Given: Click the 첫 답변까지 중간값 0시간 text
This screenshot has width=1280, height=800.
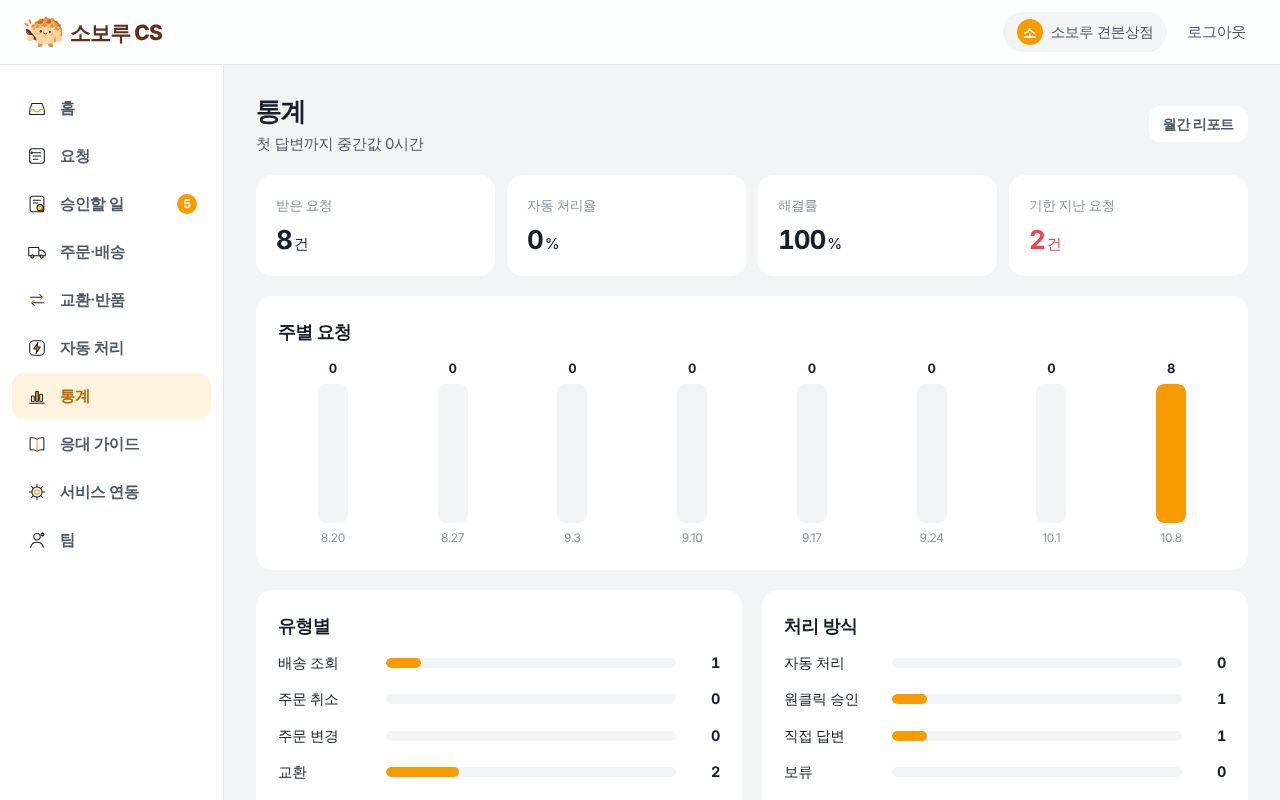Looking at the screenshot, I should click(x=340, y=144).
